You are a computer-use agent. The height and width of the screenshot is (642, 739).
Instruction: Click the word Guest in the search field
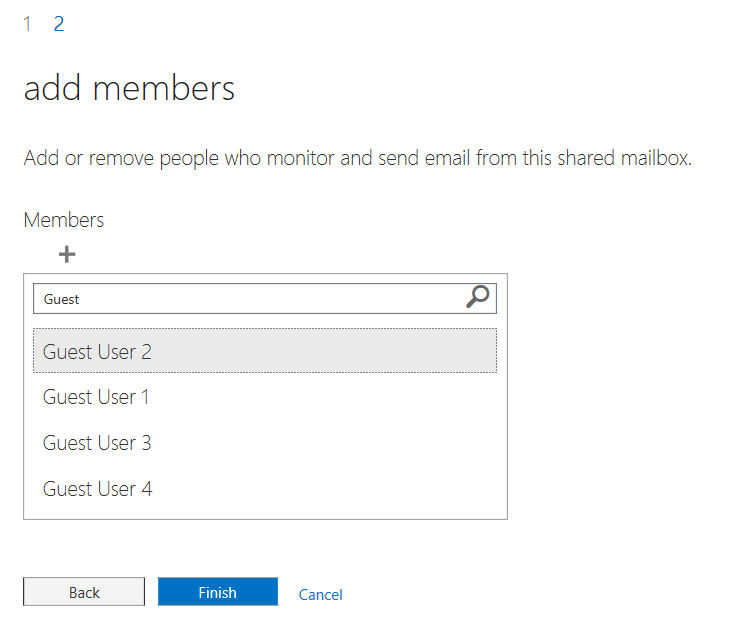pyautogui.click(x=61, y=299)
